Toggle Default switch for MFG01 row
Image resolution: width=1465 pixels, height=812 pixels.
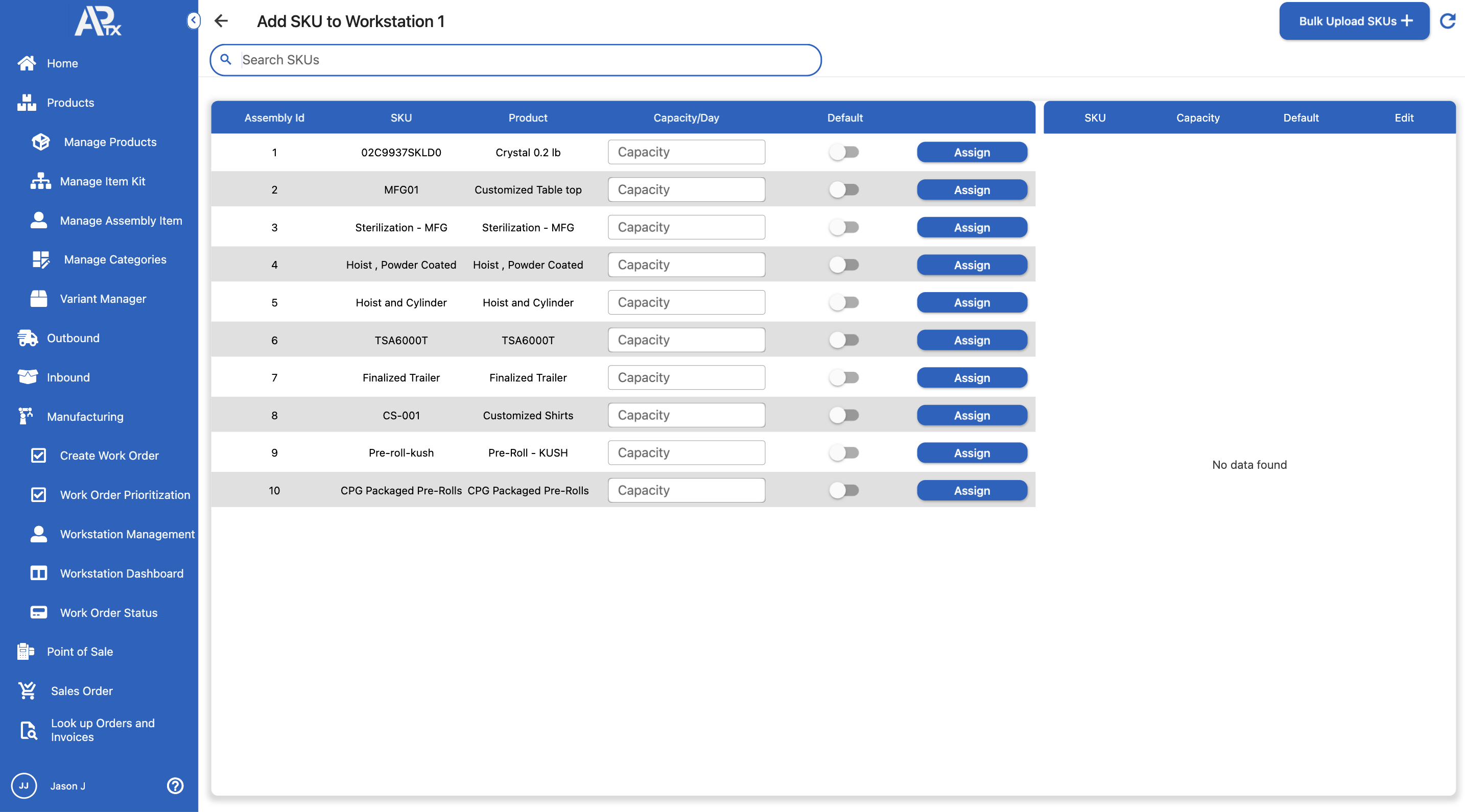(x=844, y=189)
